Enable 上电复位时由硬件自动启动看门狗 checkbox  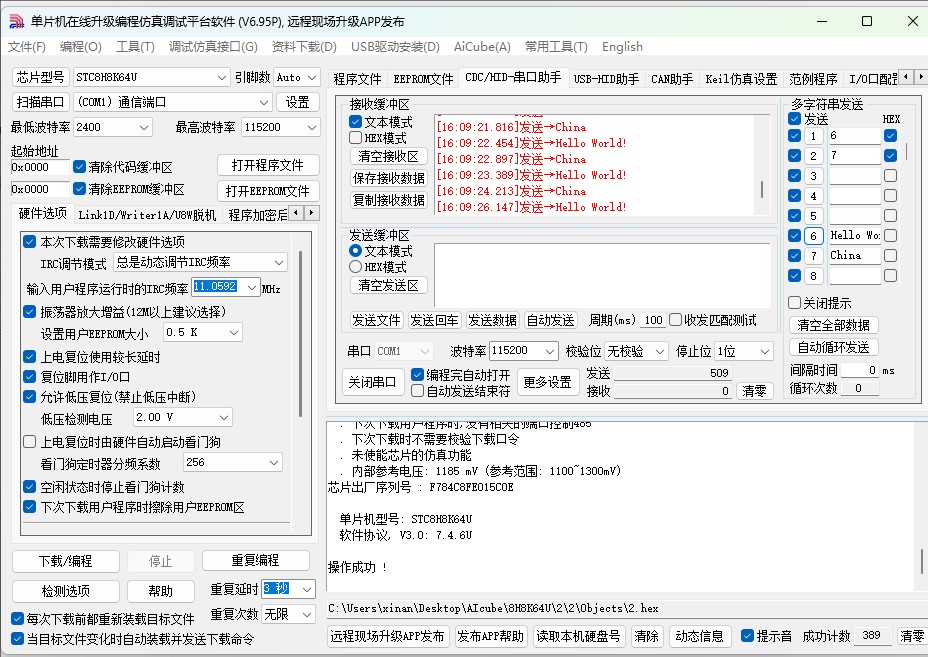[x=30, y=442]
